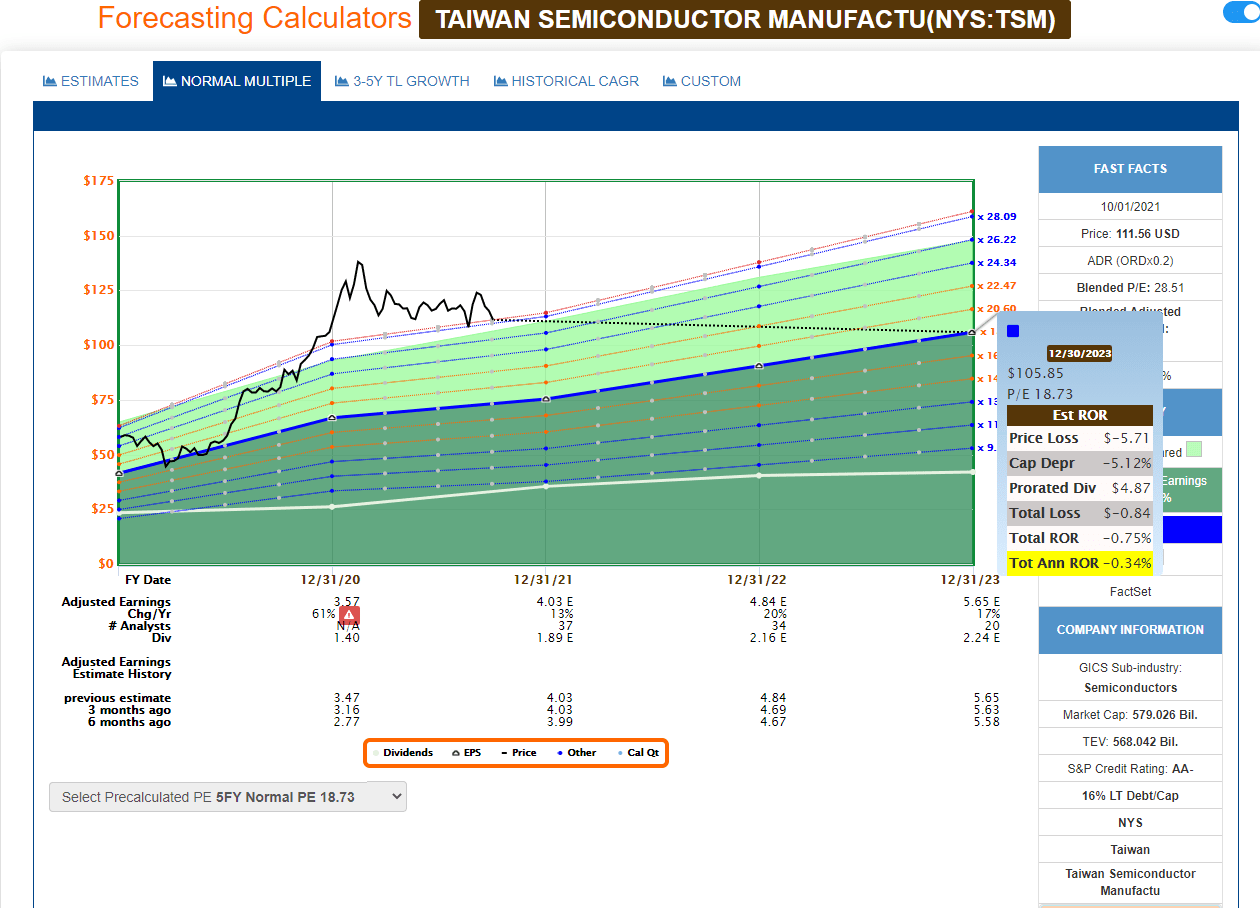
Task: Click the COMPANY INFORMATION panel header
Action: (x=1130, y=630)
